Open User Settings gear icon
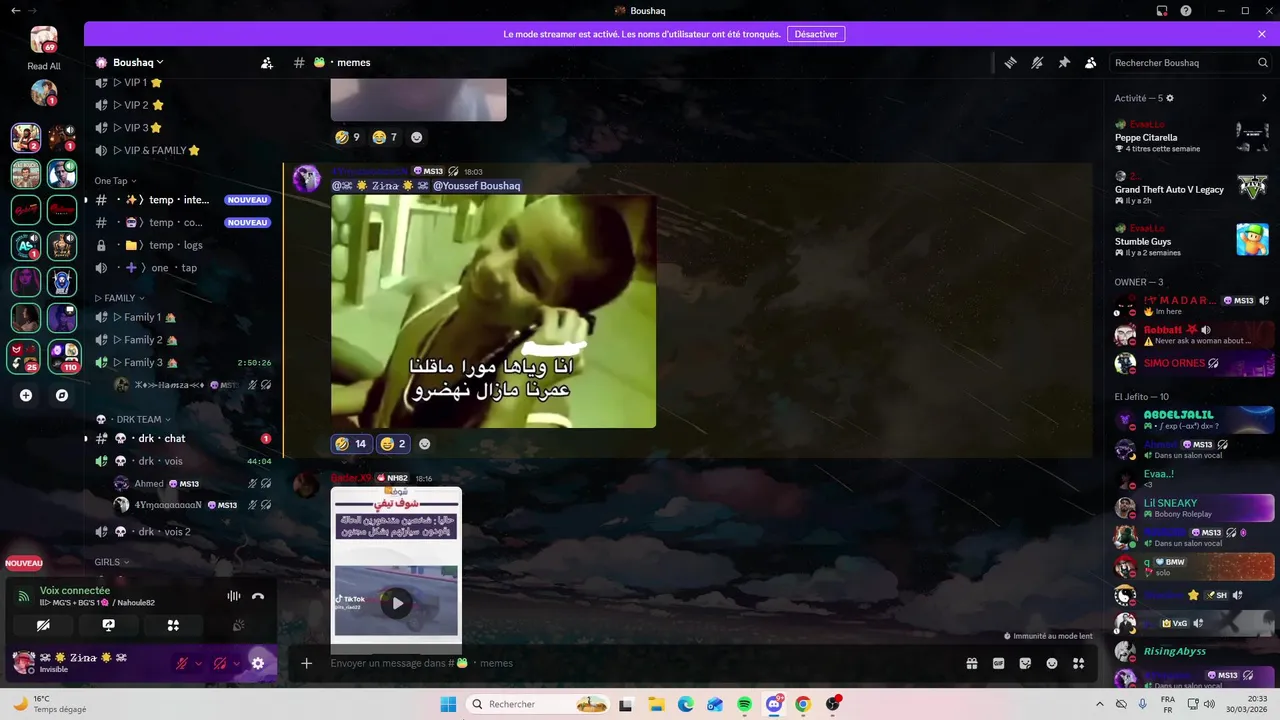1280x720 pixels. coord(258,663)
